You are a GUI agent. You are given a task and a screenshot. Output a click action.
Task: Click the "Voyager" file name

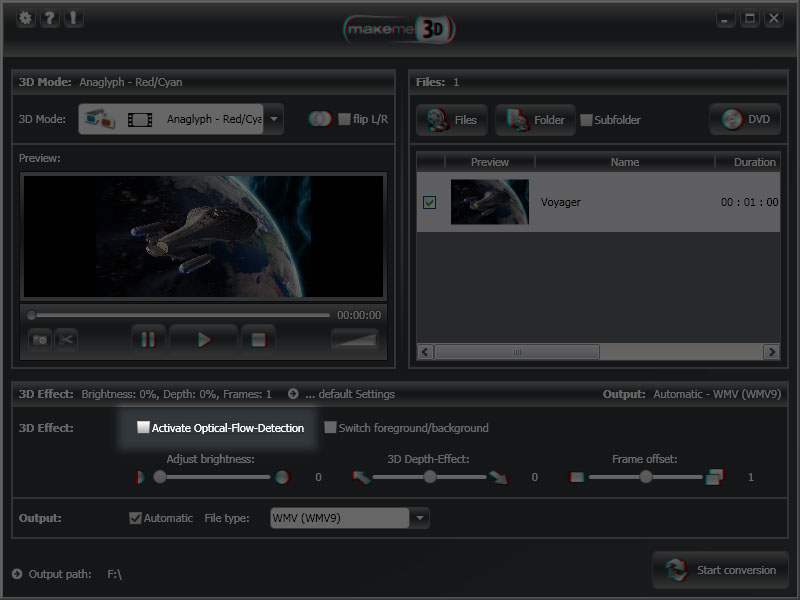pyautogui.click(x=561, y=203)
